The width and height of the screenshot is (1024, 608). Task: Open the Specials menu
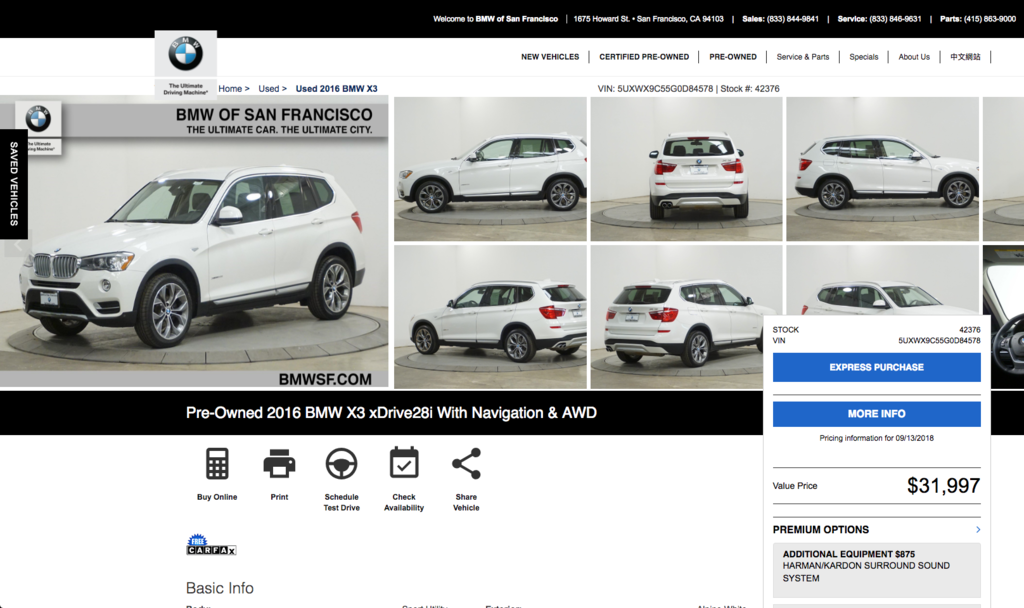pos(863,57)
